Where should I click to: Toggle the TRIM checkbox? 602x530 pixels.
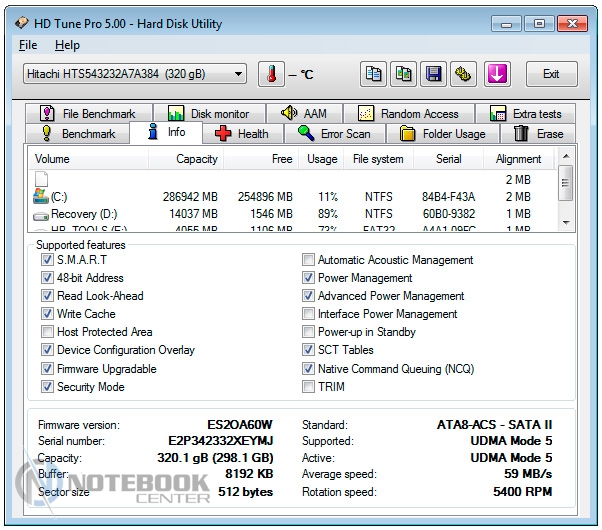coord(309,387)
